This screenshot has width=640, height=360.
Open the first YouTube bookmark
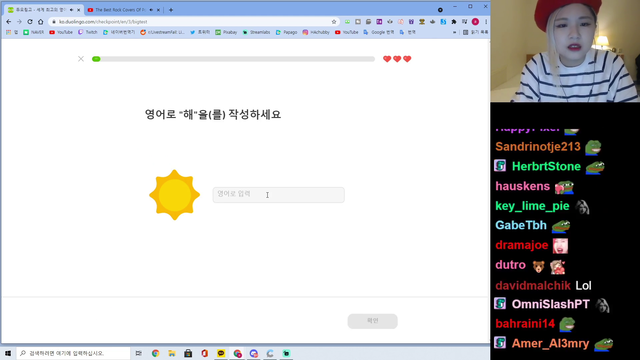61,32
